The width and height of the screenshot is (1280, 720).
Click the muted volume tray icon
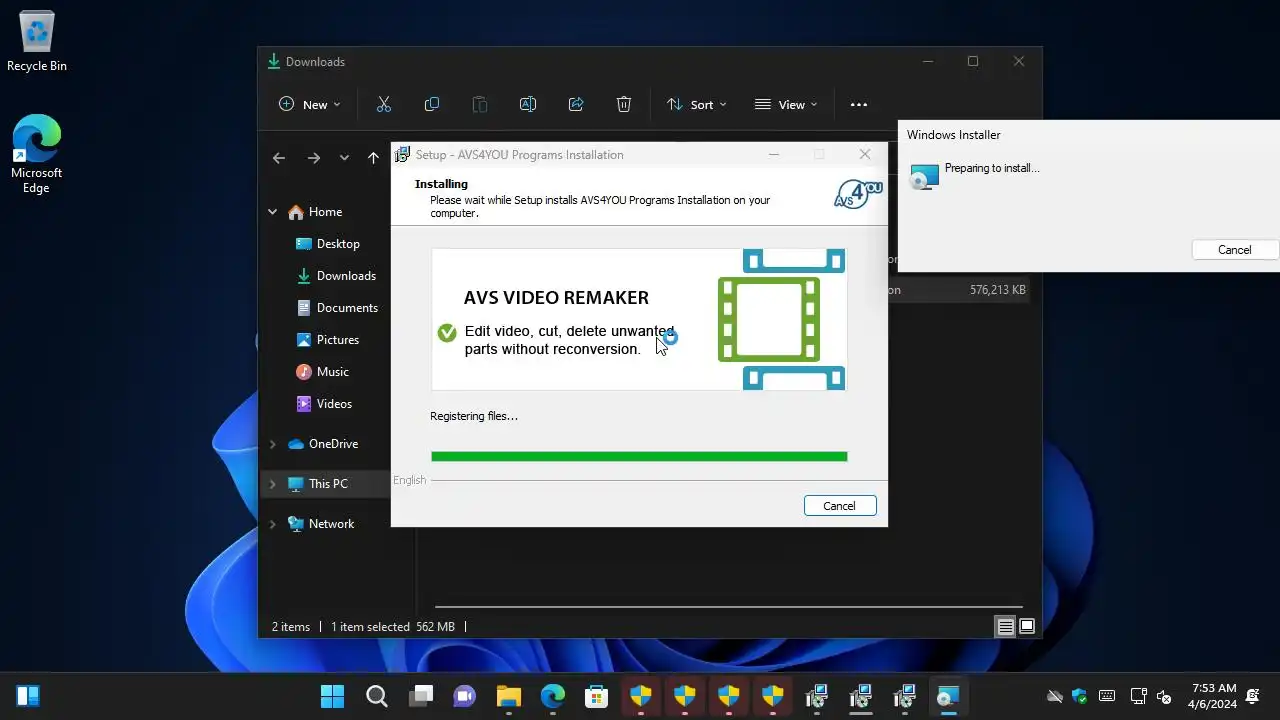pyautogui.click(x=1164, y=696)
